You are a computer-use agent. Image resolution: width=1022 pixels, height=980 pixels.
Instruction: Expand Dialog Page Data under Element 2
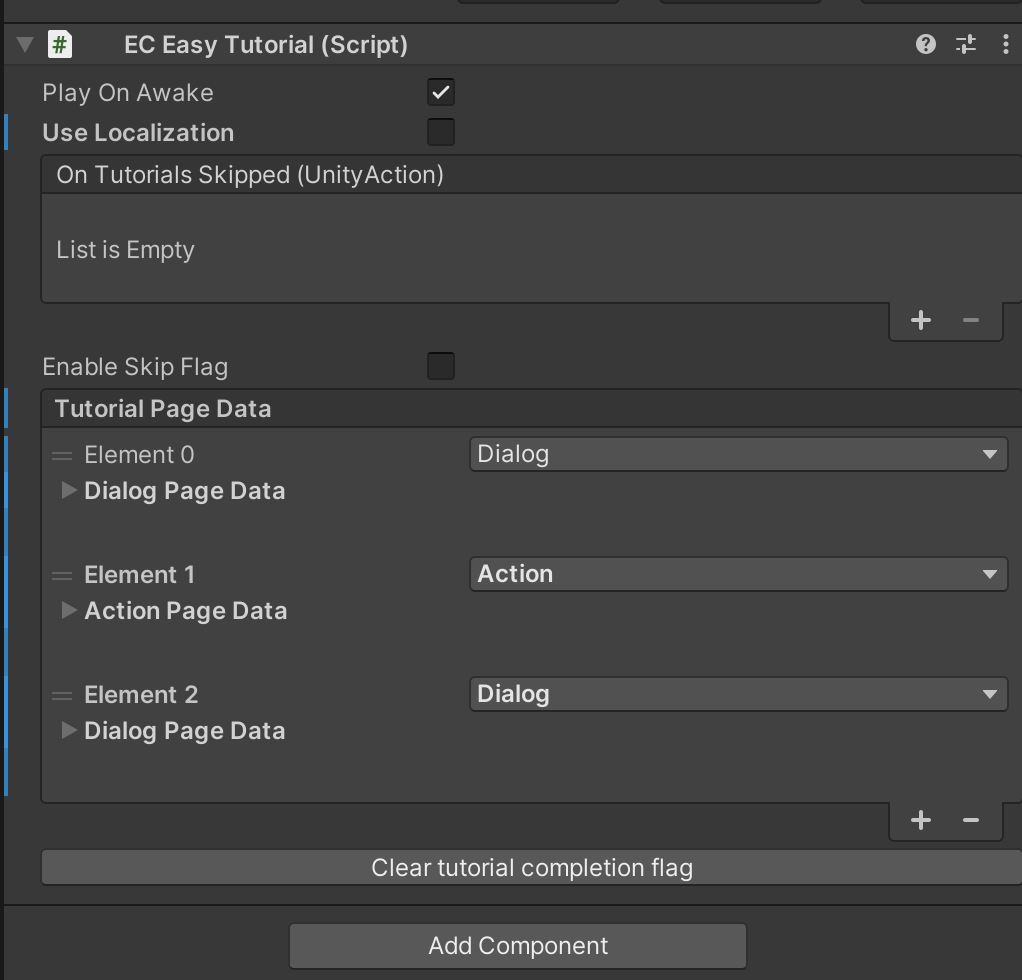(68, 730)
